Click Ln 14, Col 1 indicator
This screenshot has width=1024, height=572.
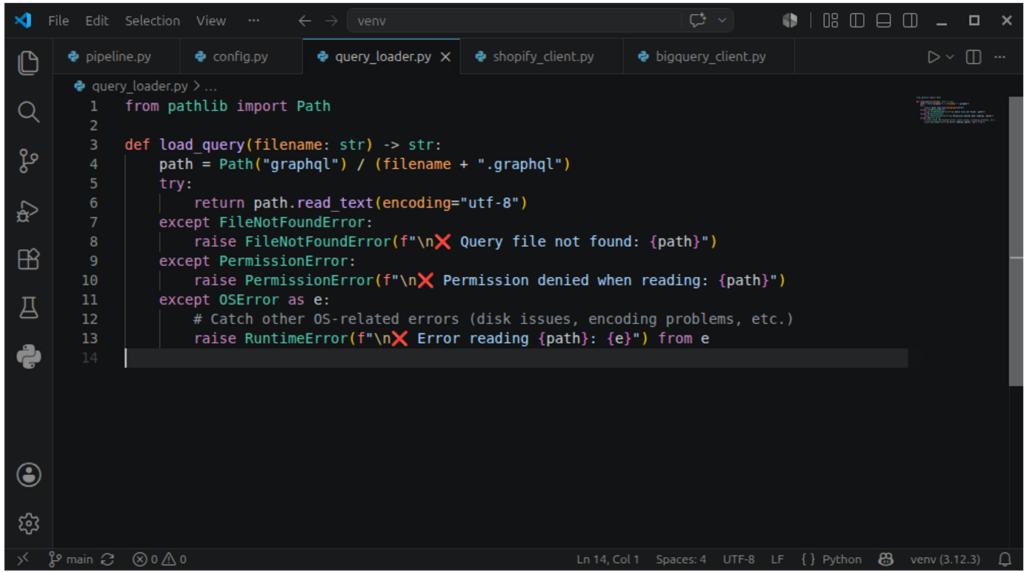pos(607,560)
